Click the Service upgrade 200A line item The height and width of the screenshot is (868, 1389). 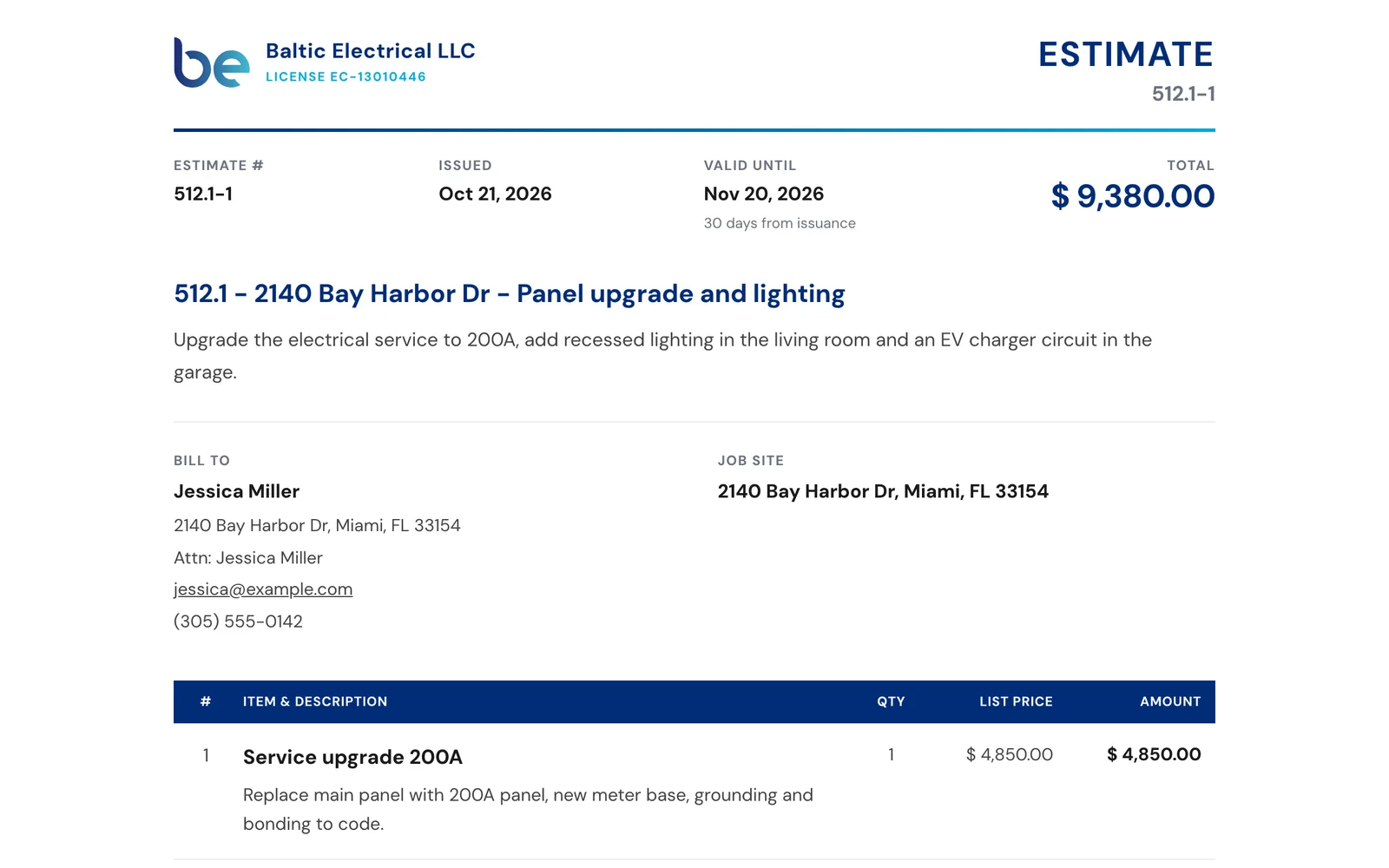(x=352, y=757)
